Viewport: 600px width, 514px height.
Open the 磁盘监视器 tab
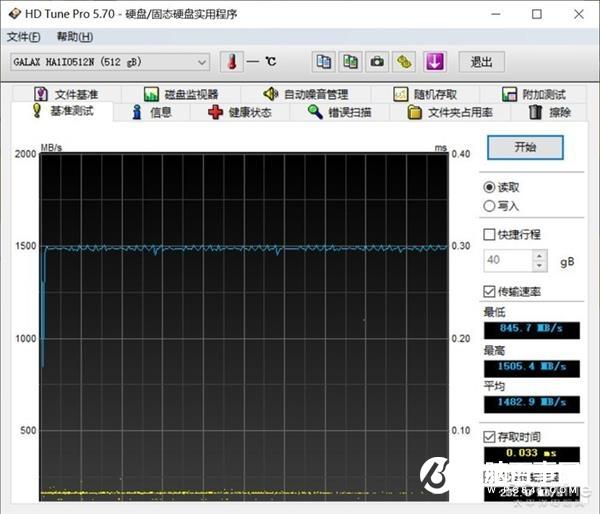(181, 94)
